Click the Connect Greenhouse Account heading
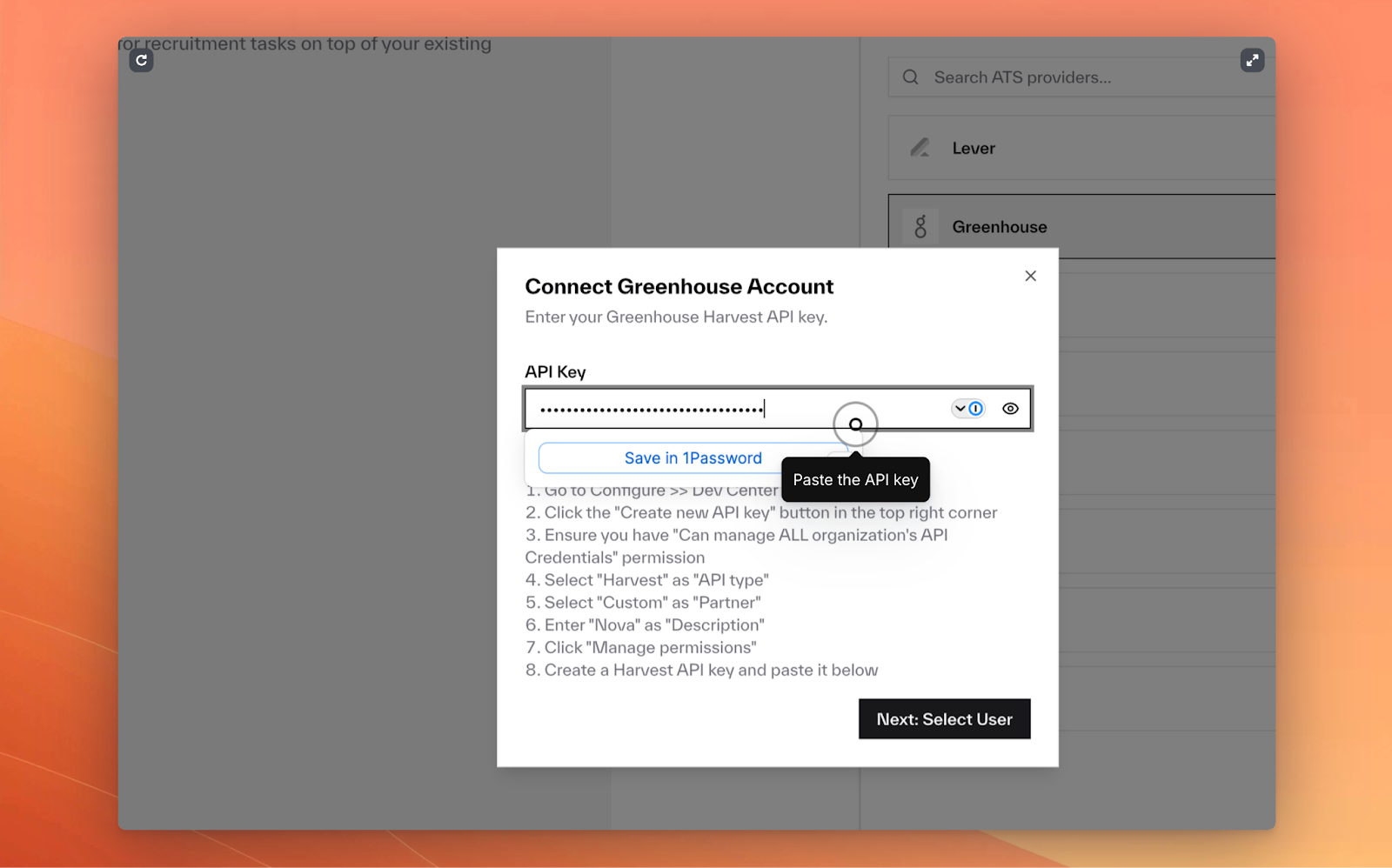The height and width of the screenshot is (868, 1392). click(679, 286)
